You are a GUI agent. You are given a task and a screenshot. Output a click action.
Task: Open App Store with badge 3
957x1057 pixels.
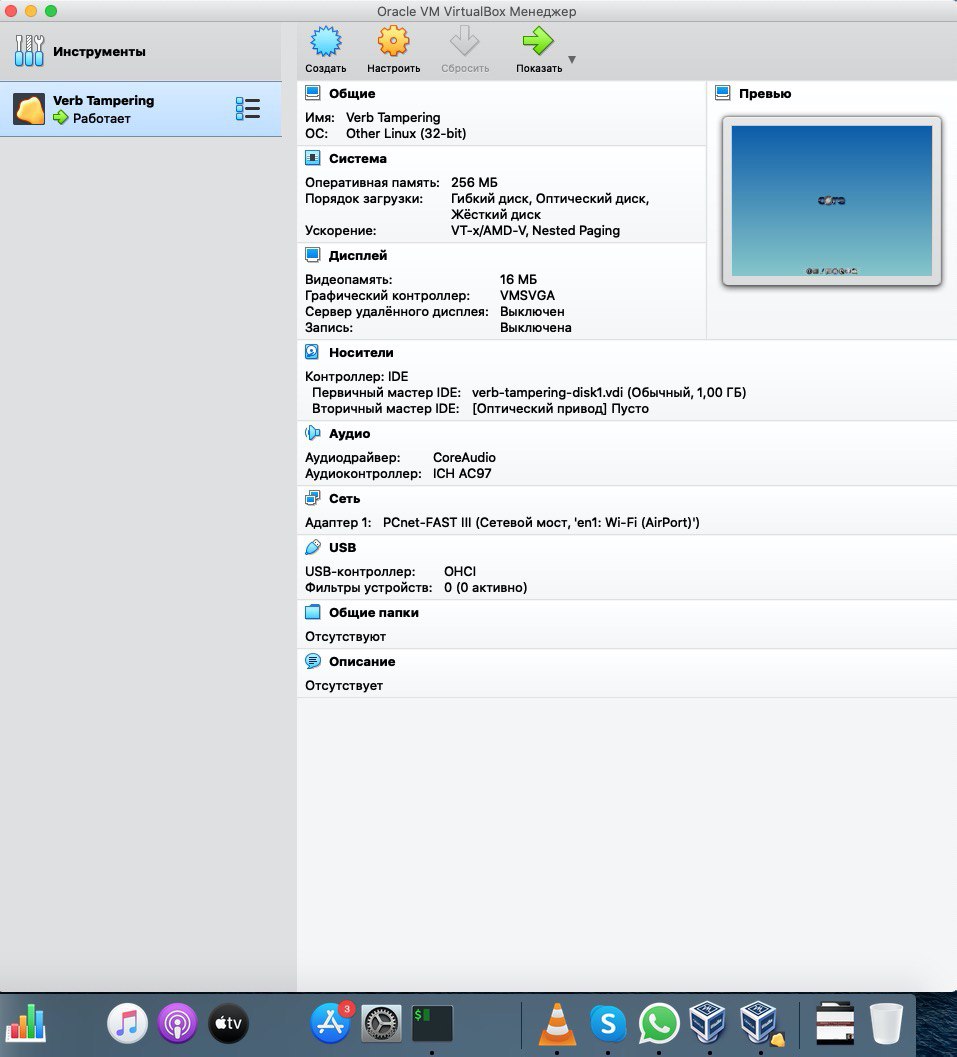coord(330,1023)
